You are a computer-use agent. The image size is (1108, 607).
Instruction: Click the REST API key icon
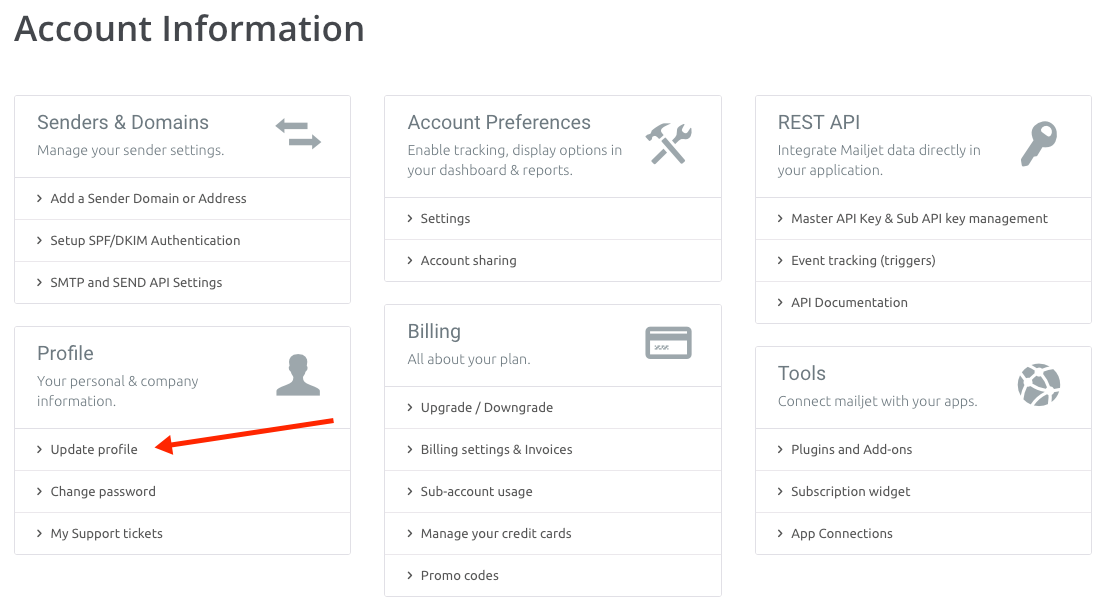click(x=1039, y=143)
